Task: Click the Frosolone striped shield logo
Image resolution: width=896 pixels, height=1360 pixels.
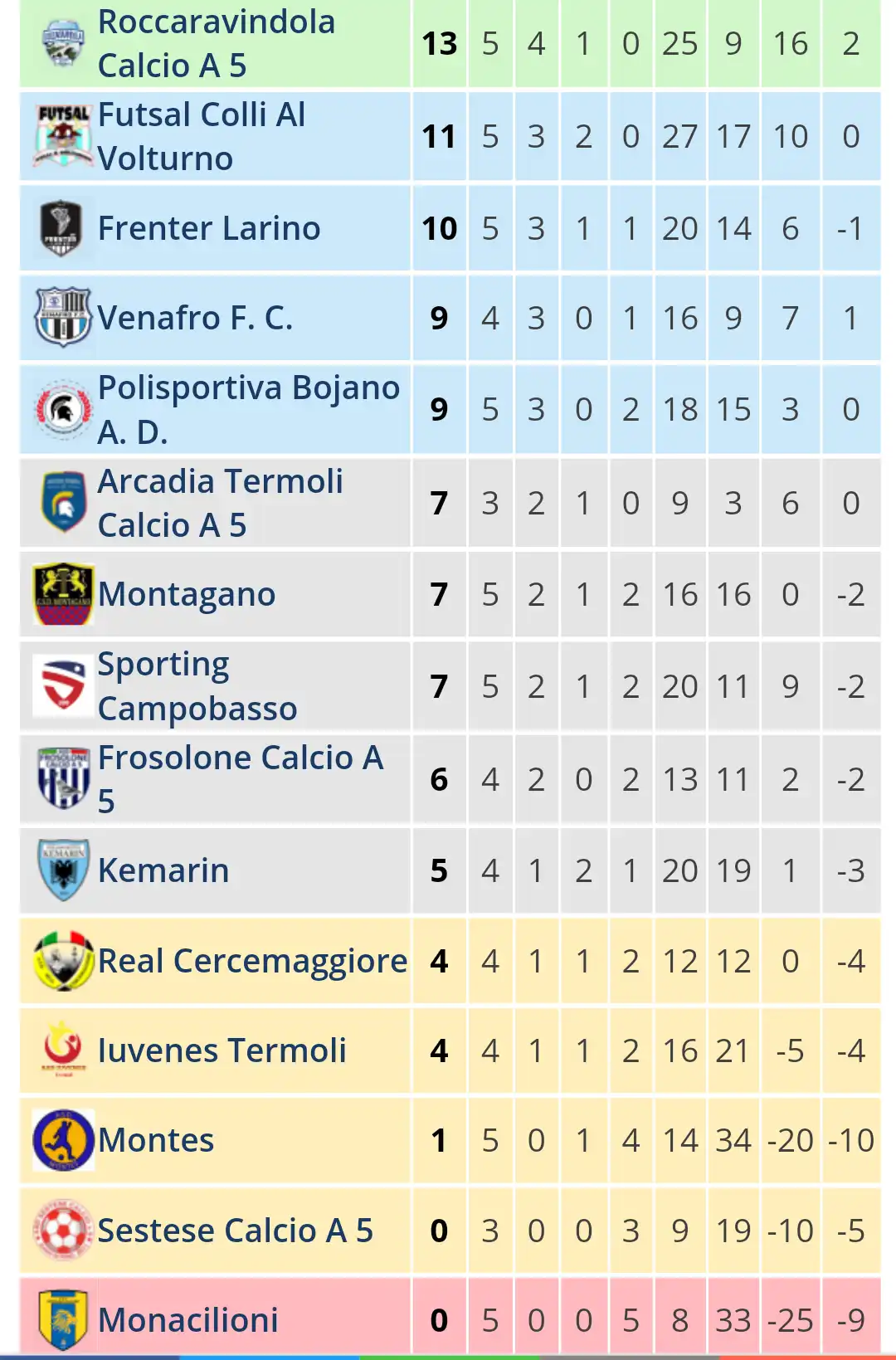Action: pos(64,777)
